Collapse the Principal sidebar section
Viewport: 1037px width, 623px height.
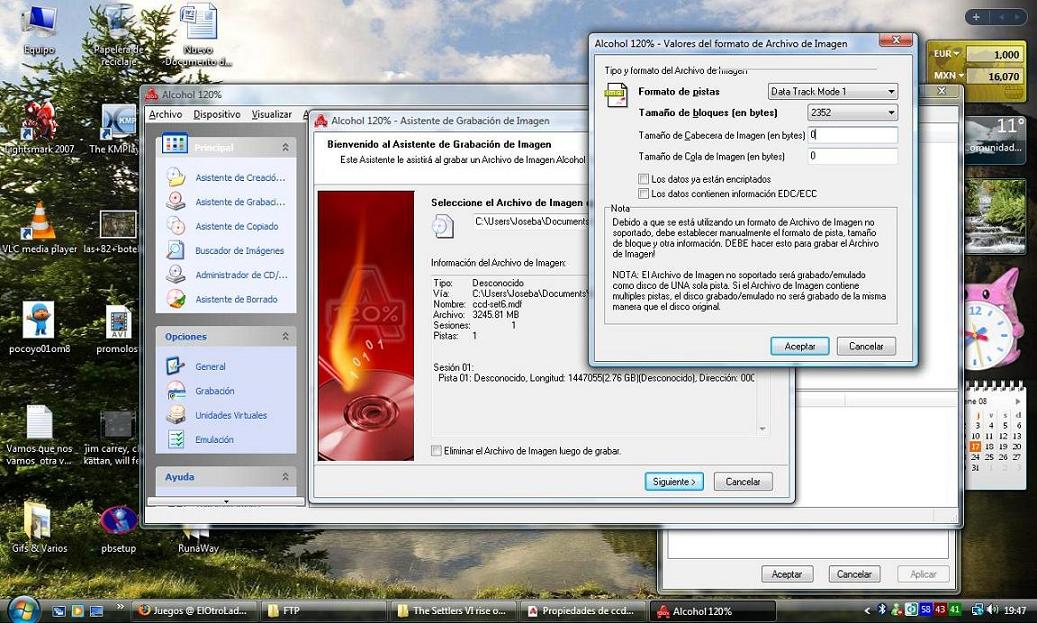(285, 147)
